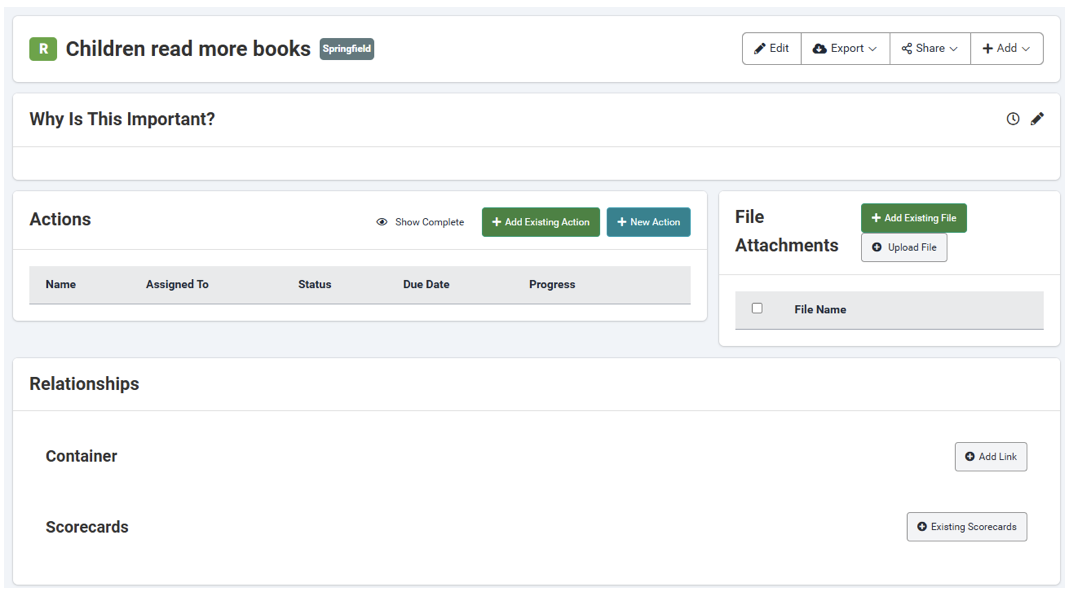Viewport: 1076px width, 594px height.
Task: Click the green R result icon
Action: point(43,49)
